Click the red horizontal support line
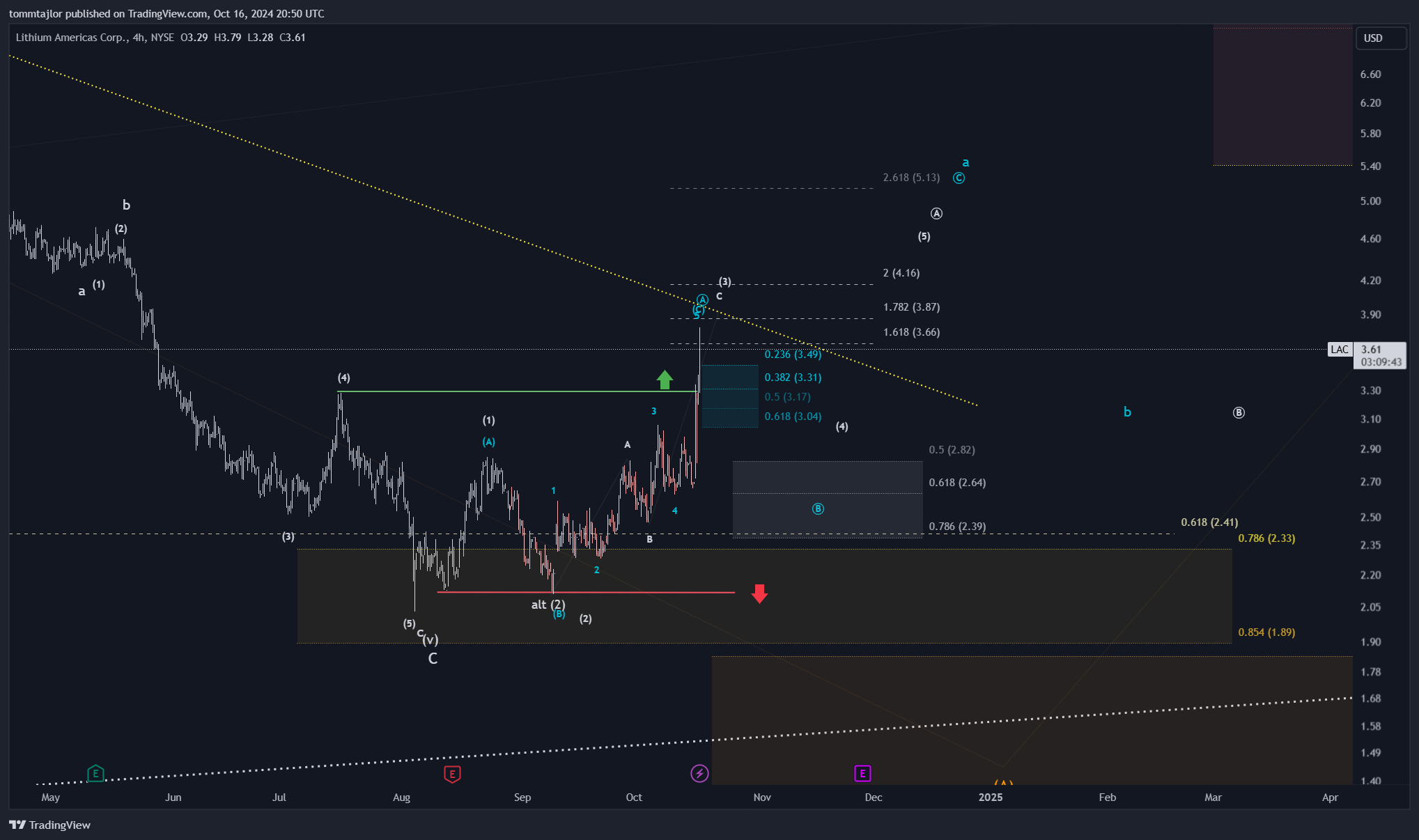This screenshot has width=1419, height=840. (x=585, y=592)
